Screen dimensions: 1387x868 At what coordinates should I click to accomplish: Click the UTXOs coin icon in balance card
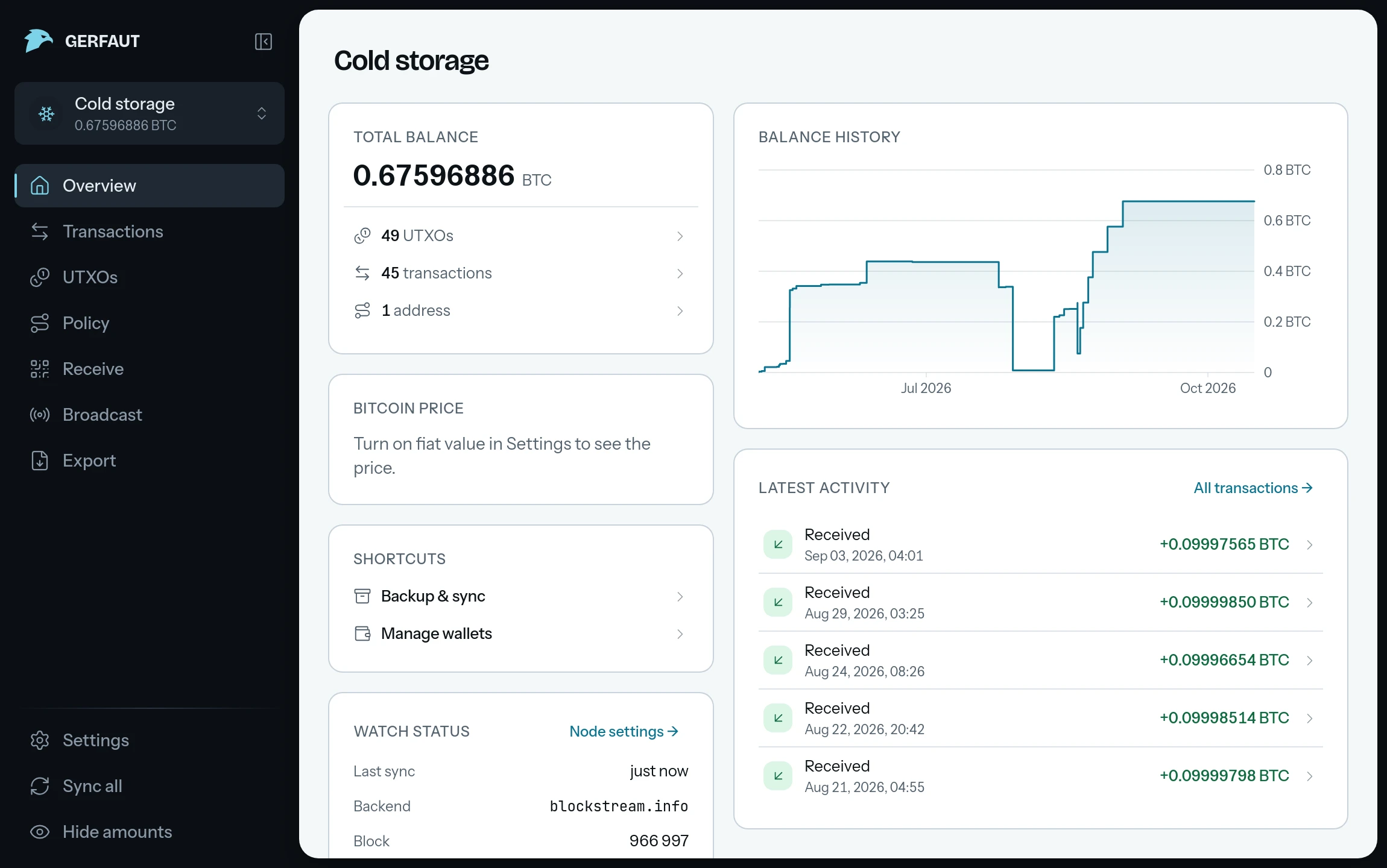[362, 236]
